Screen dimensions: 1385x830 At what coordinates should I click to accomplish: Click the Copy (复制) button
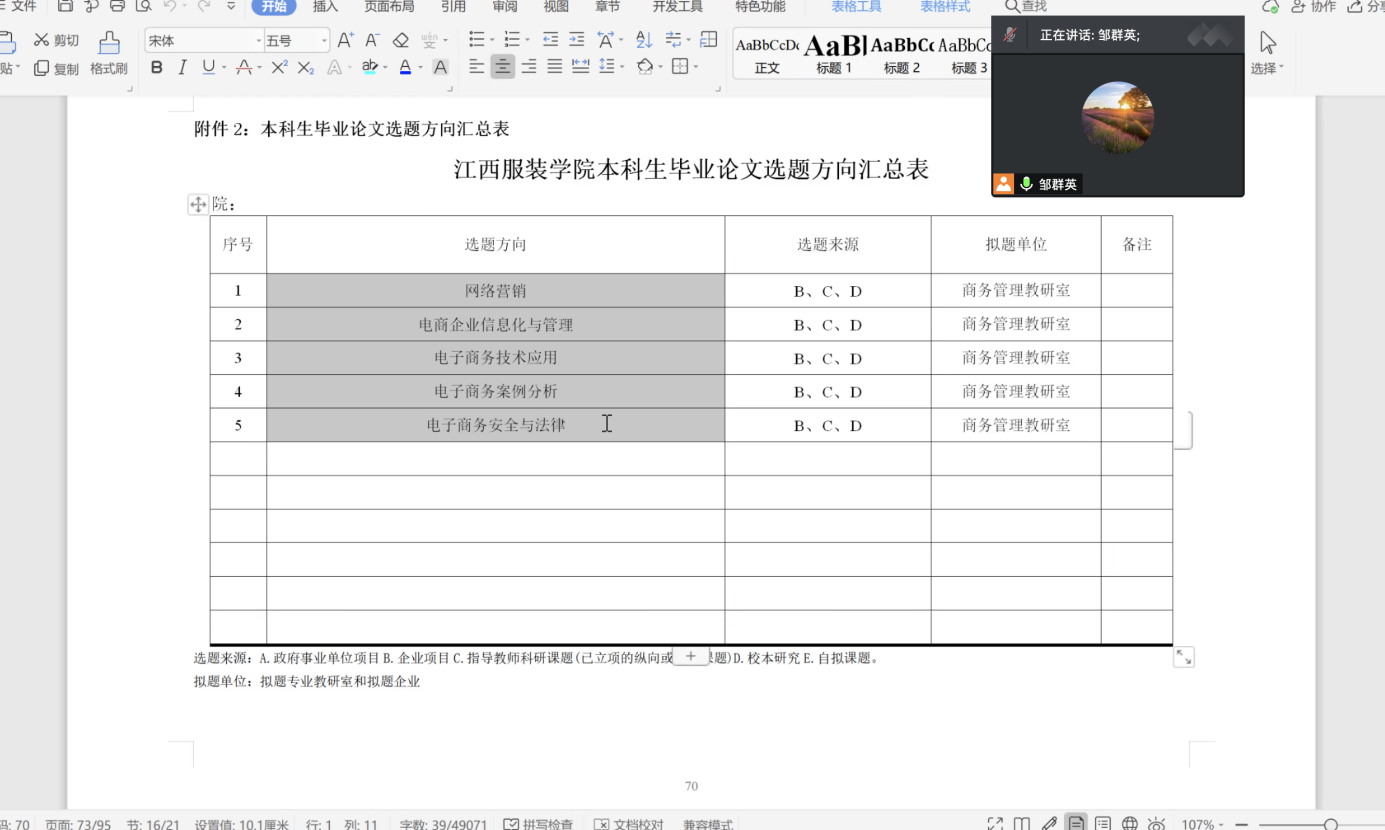coord(56,69)
